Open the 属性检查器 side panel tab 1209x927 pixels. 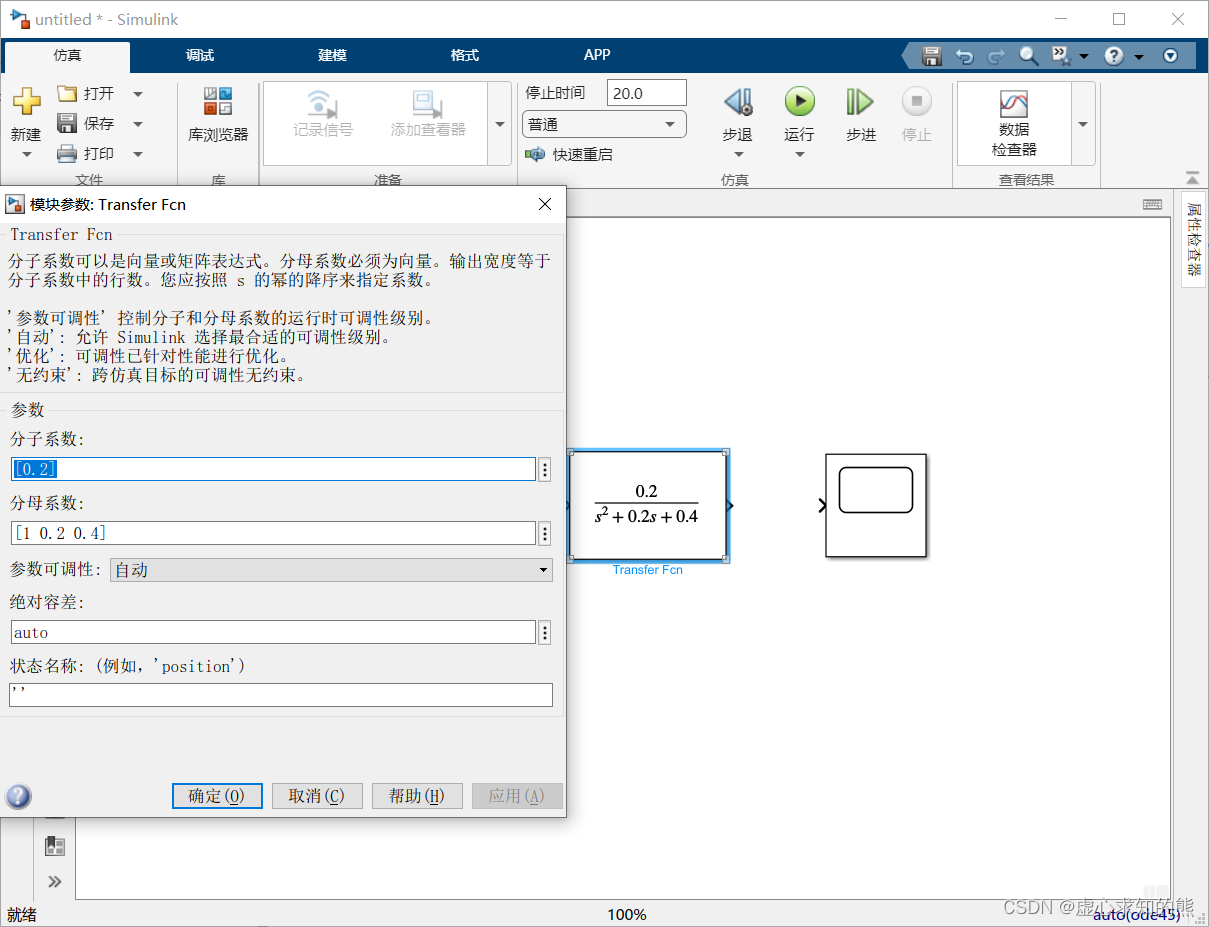(x=1193, y=238)
